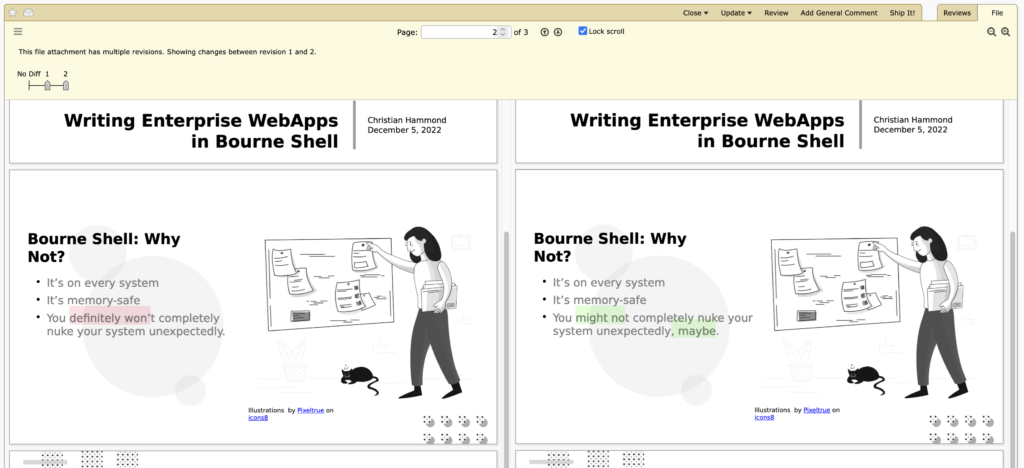Select revision 2 handle on the slider

(65, 86)
